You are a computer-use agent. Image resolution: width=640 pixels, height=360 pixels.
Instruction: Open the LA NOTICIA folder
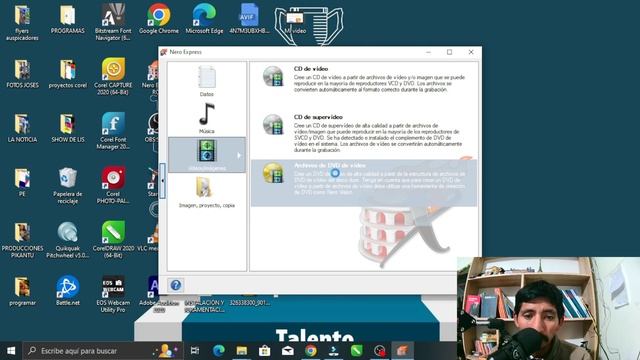(x=22, y=128)
